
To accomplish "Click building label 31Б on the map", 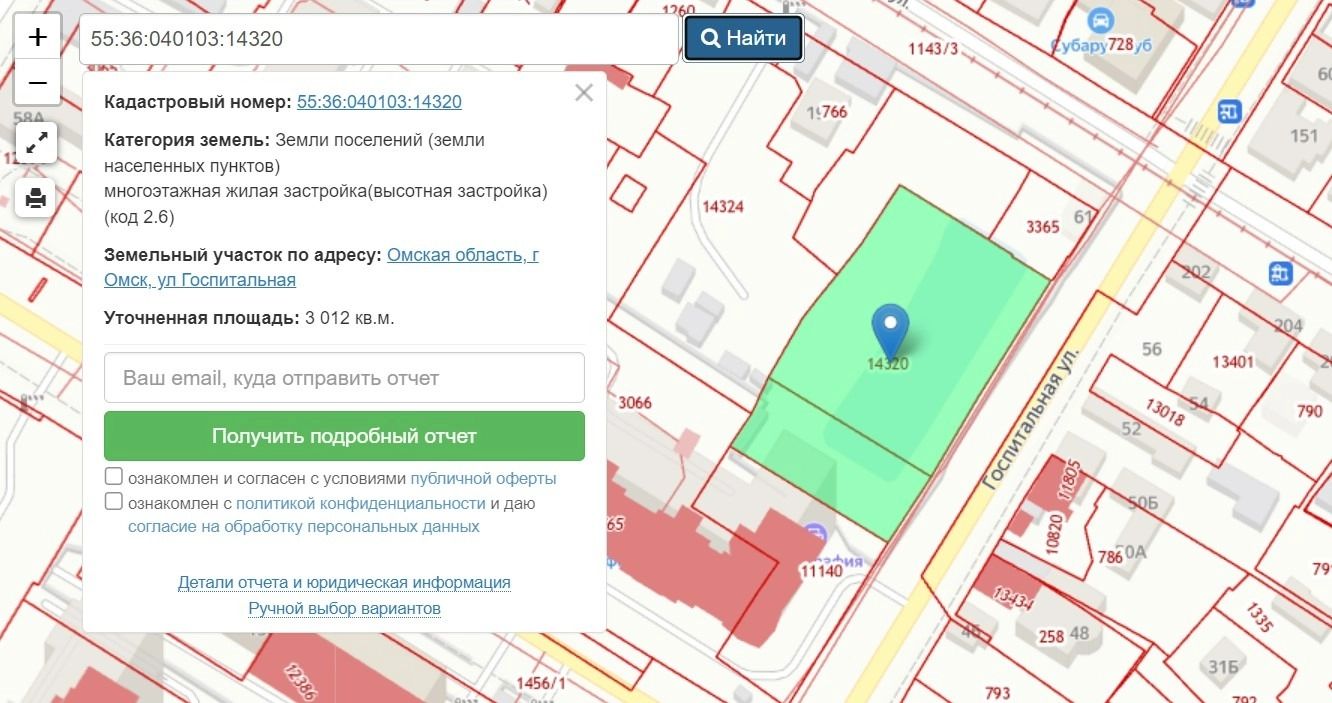I will pyautogui.click(x=1223, y=668).
